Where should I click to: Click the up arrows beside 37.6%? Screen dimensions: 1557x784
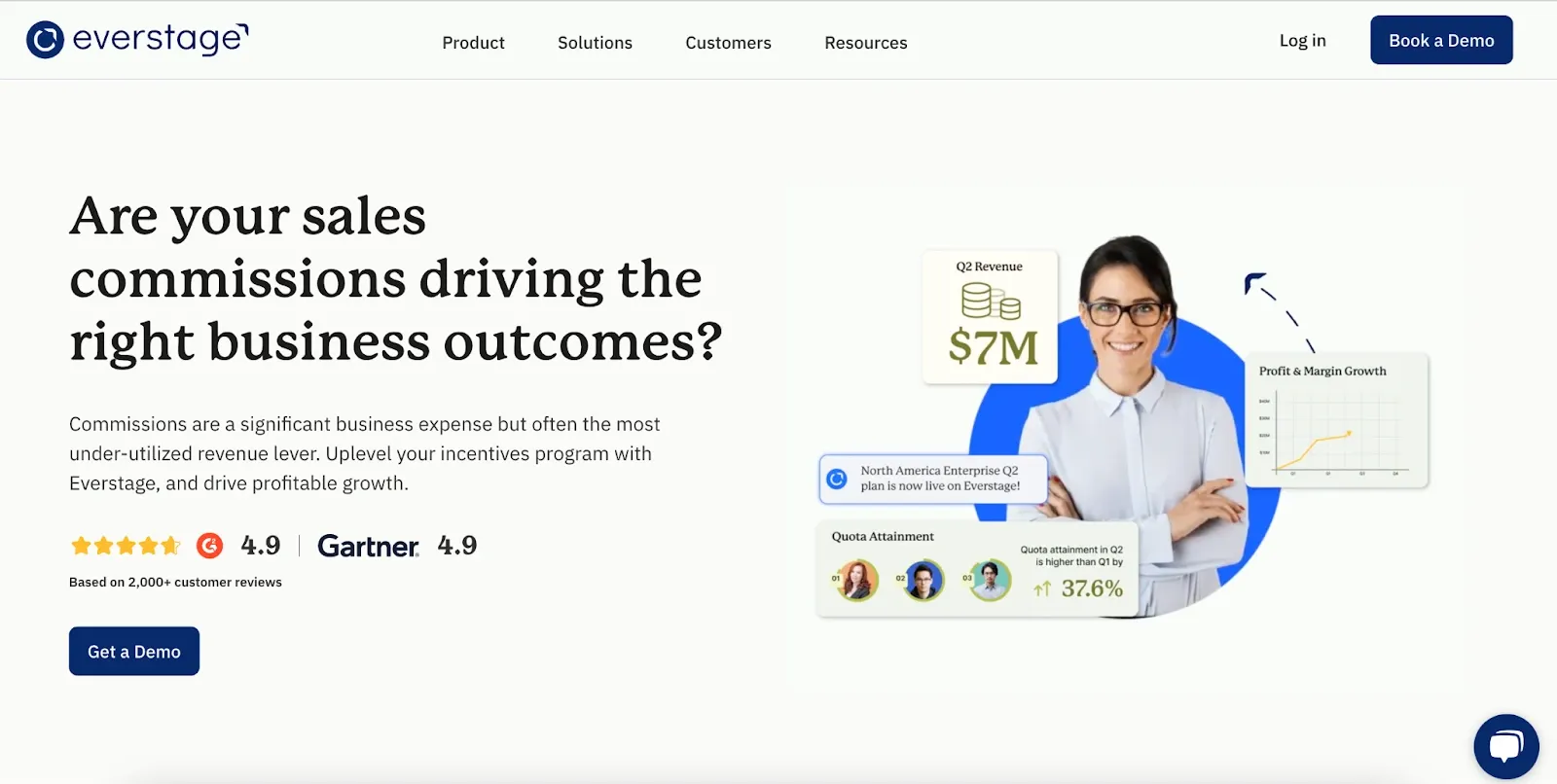(x=1042, y=588)
